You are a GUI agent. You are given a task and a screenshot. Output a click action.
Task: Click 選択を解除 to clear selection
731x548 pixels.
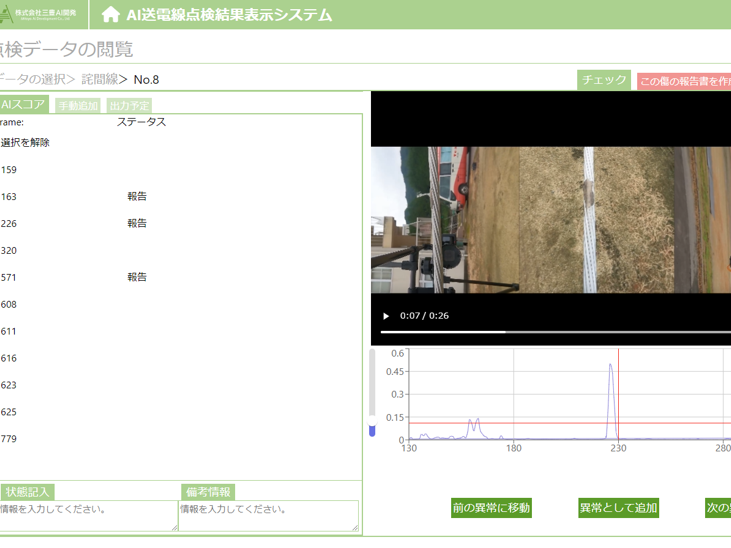tap(25, 143)
